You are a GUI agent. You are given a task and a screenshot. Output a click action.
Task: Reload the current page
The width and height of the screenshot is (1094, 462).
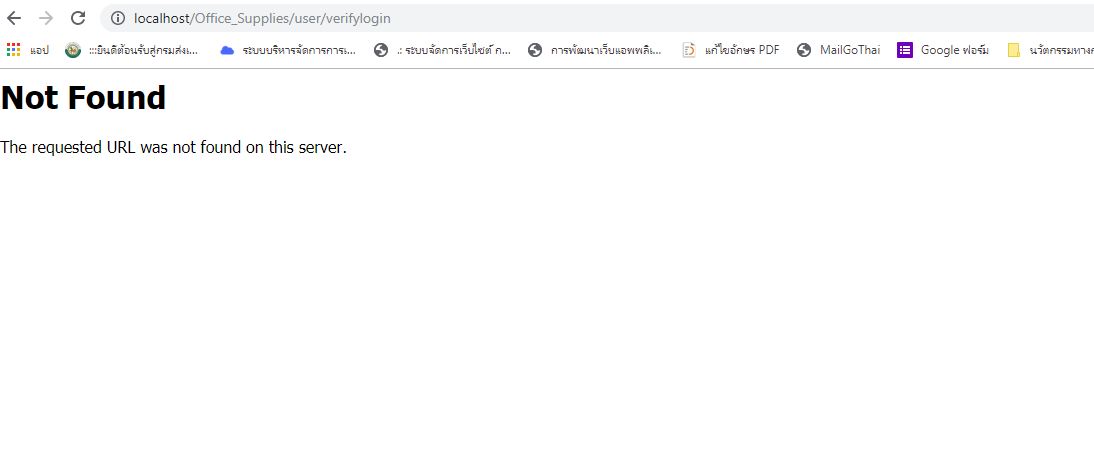(x=78, y=18)
